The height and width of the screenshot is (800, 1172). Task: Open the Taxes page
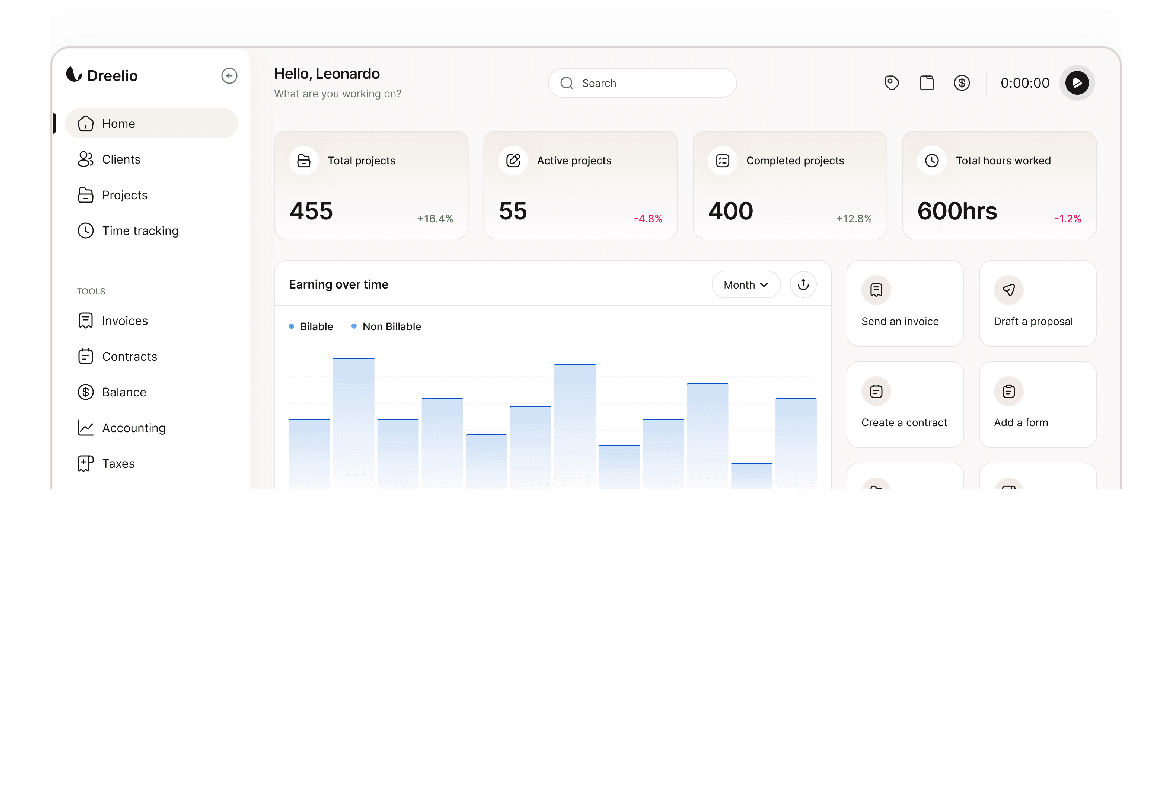151,464
